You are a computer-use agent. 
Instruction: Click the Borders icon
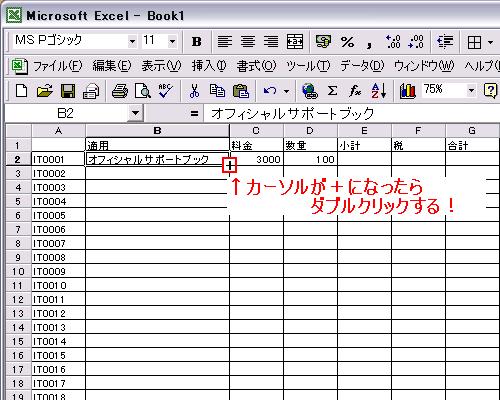pos(474,42)
